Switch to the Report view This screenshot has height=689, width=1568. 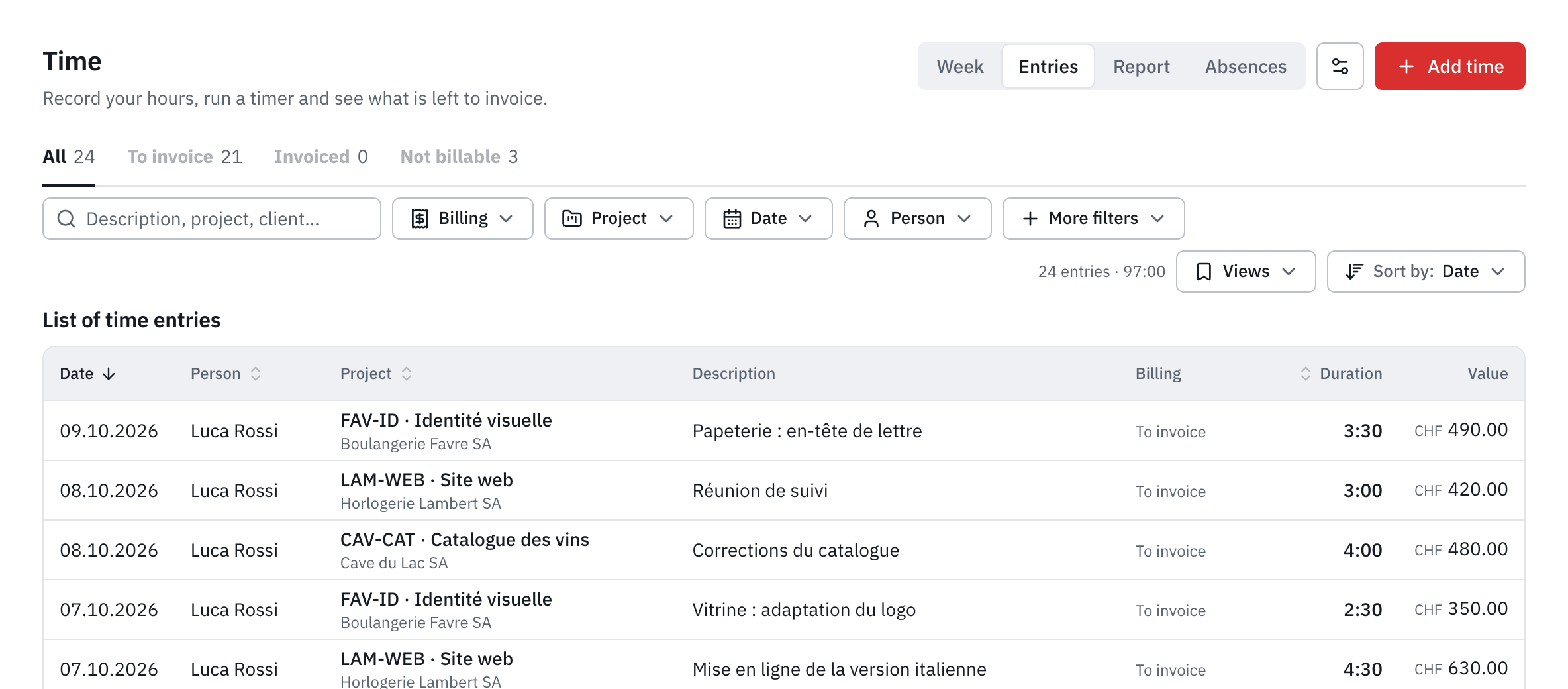1142,66
